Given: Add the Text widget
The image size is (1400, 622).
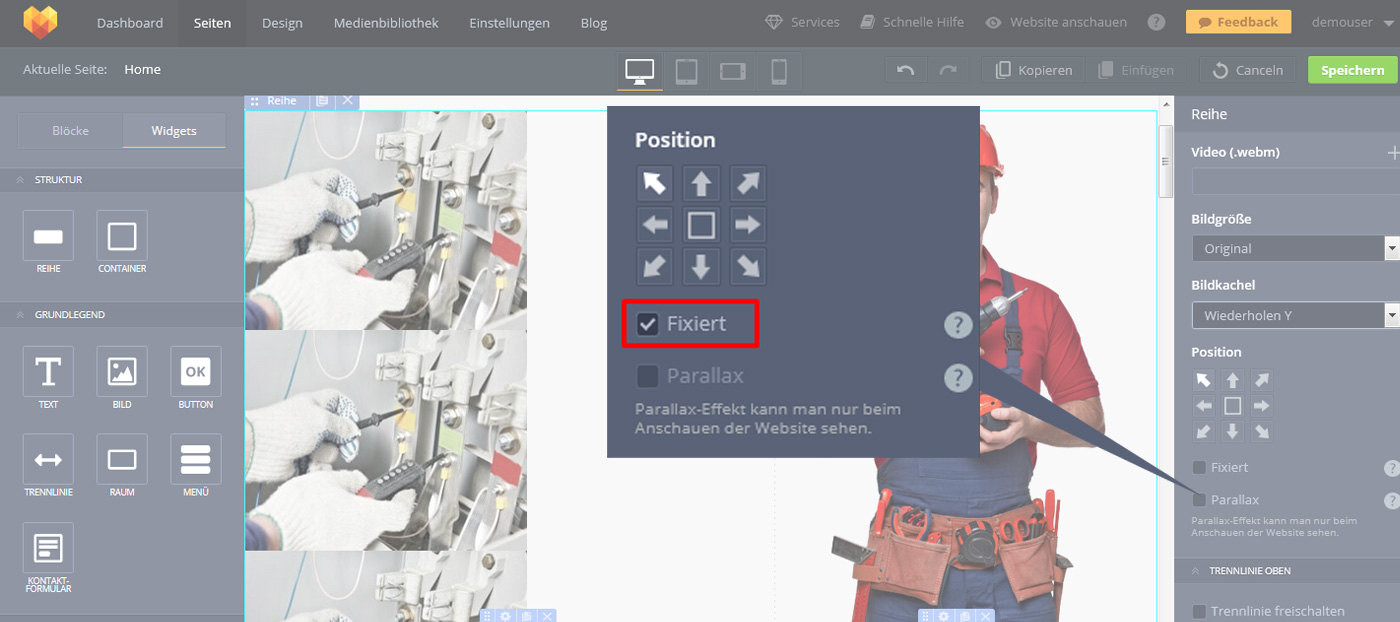Looking at the screenshot, I should tap(48, 372).
